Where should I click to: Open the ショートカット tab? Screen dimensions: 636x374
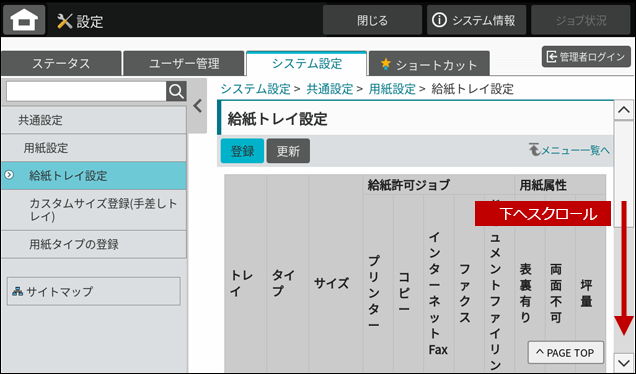point(429,64)
